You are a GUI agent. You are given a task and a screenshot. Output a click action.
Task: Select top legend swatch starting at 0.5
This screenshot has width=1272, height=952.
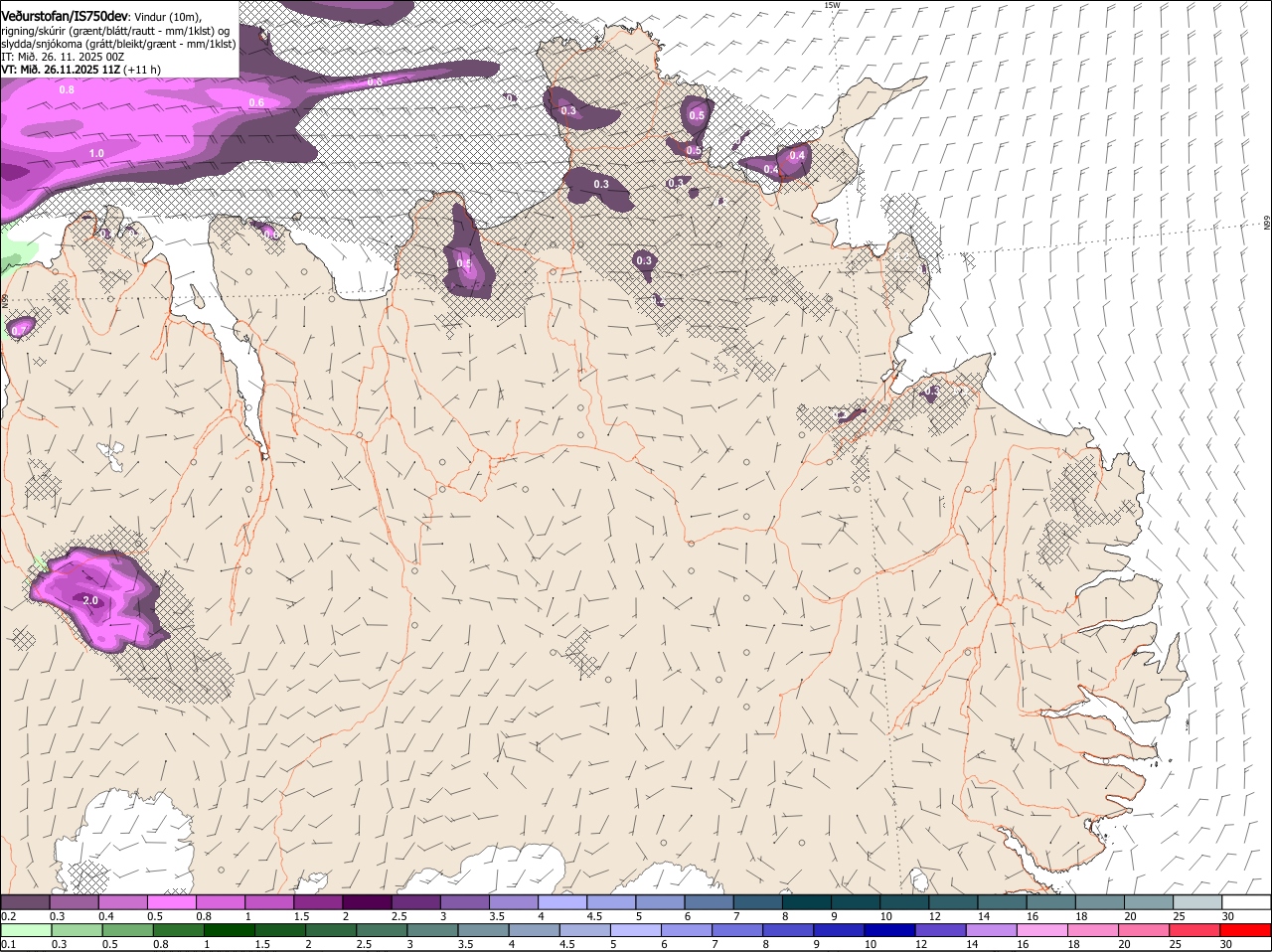(171, 902)
